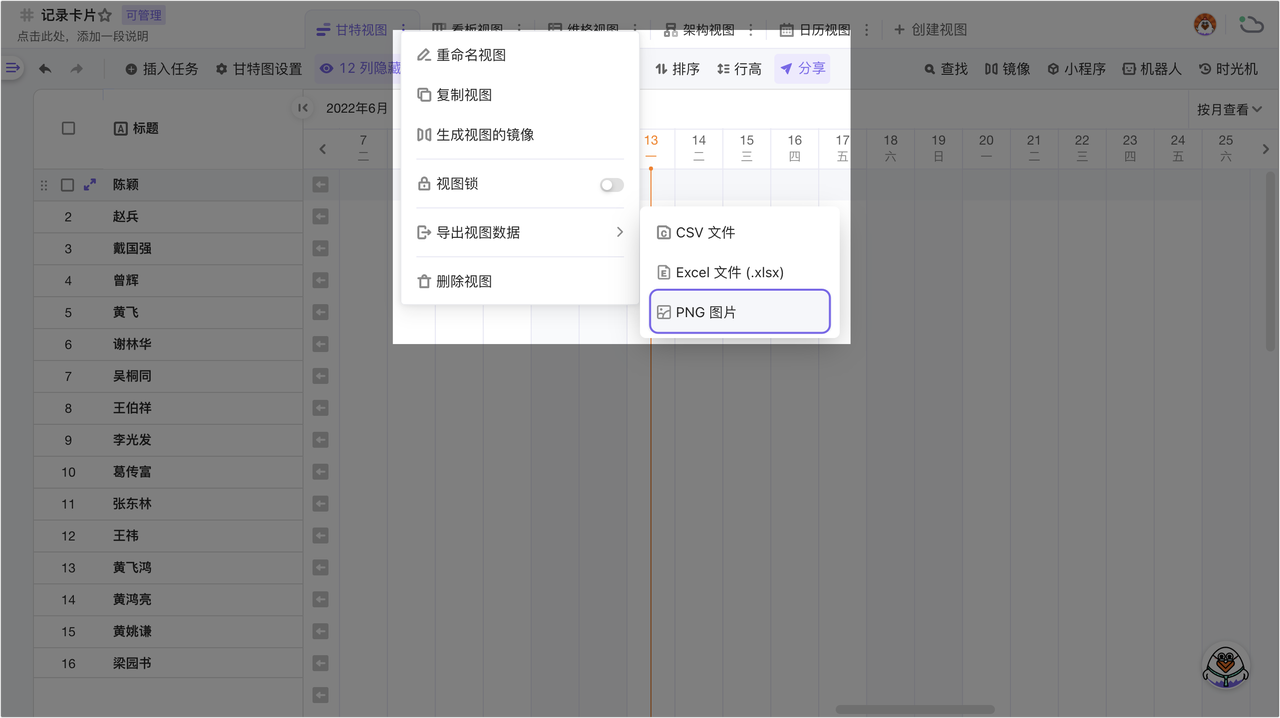Click the redo arrow icon

click(x=77, y=69)
